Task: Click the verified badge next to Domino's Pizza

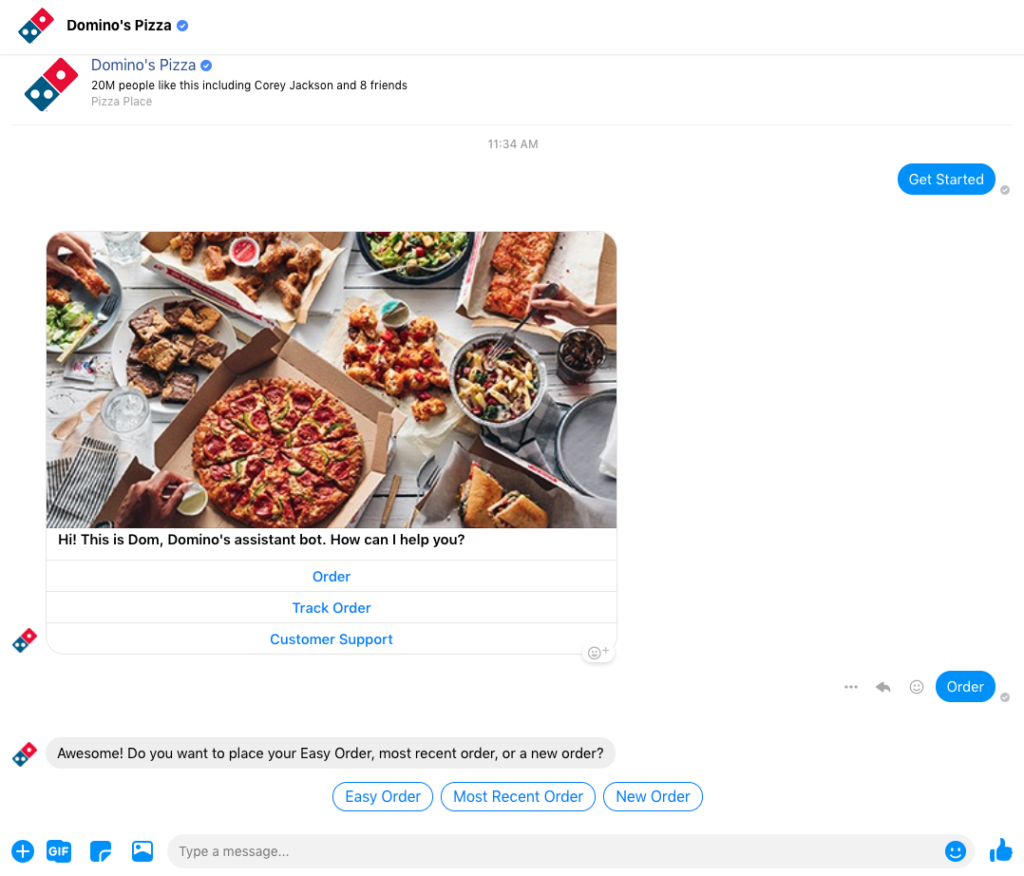Action: point(180,25)
